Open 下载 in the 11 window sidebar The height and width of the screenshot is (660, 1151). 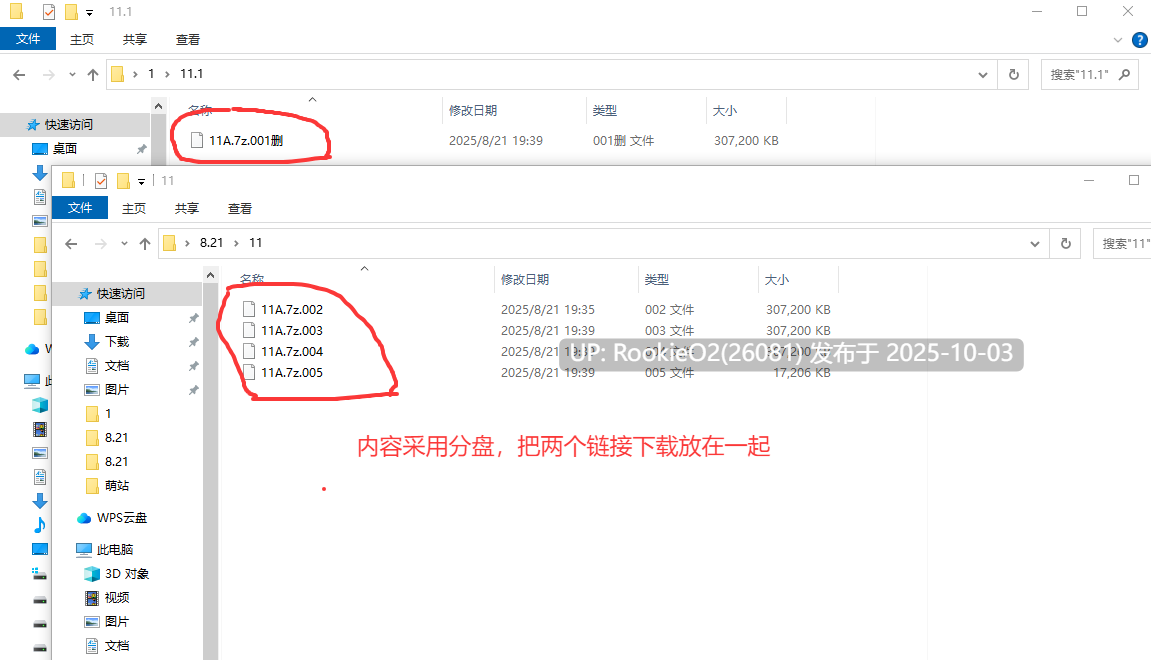(117, 341)
